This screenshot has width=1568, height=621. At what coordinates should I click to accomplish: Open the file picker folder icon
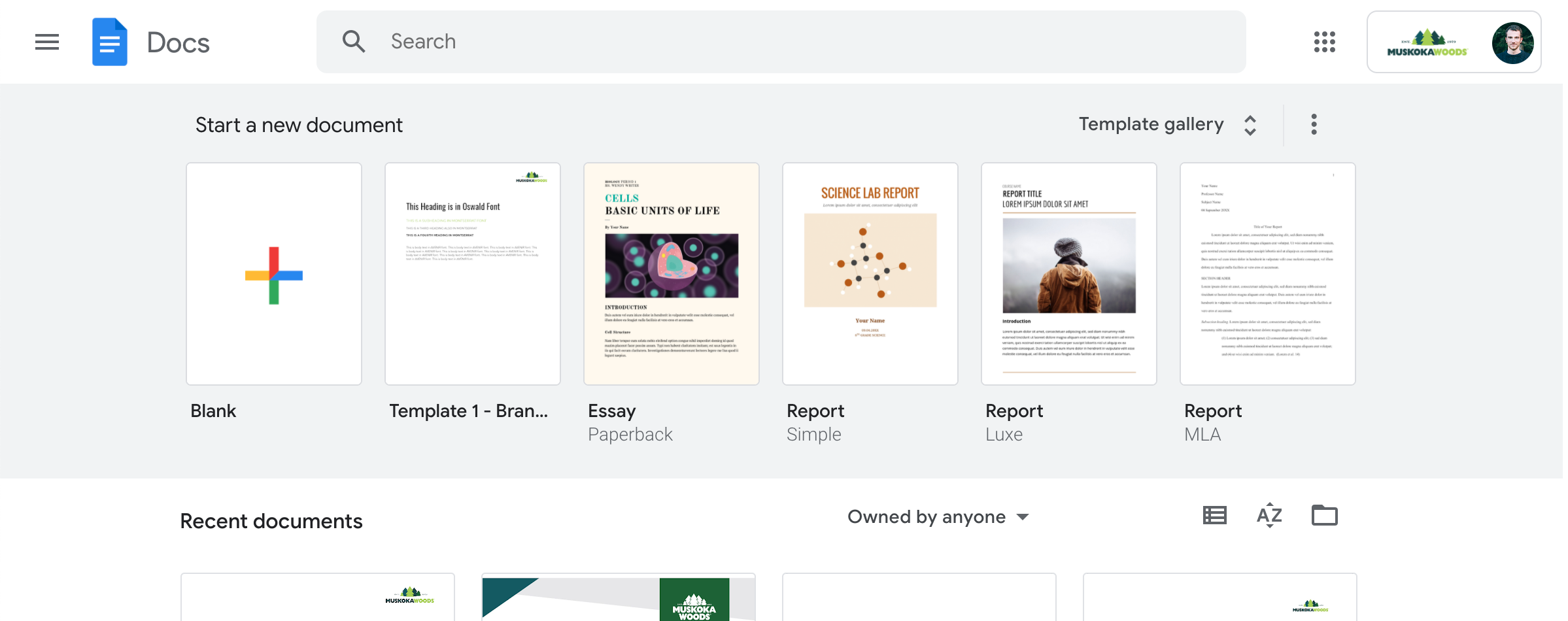[1324, 516]
